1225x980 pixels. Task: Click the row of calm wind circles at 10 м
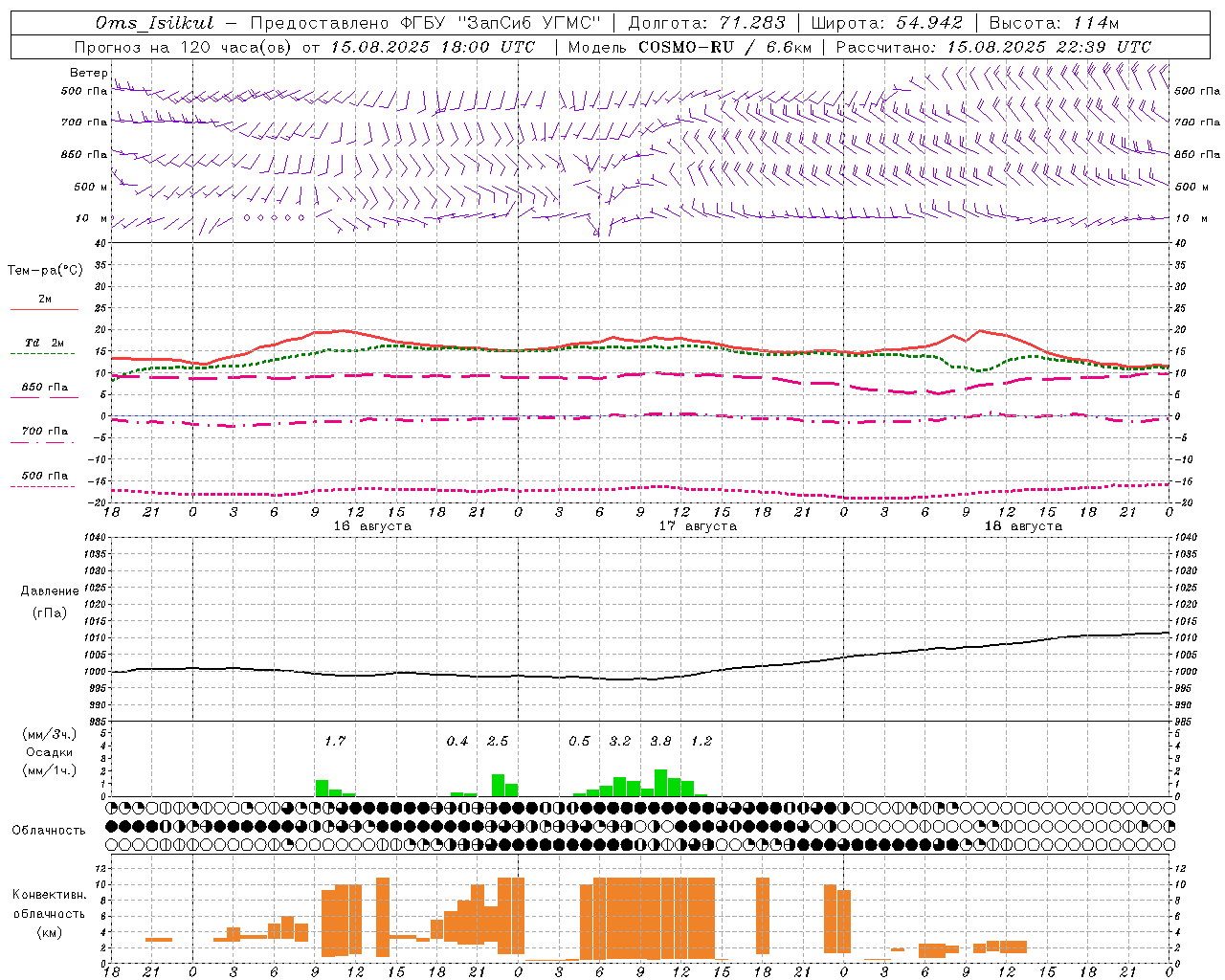click(x=274, y=218)
